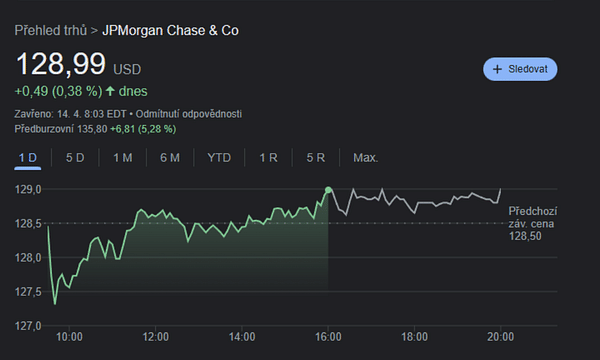Viewport: 600px width, 360px height.
Task: Open the 5 R range tab
Action: (316, 158)
